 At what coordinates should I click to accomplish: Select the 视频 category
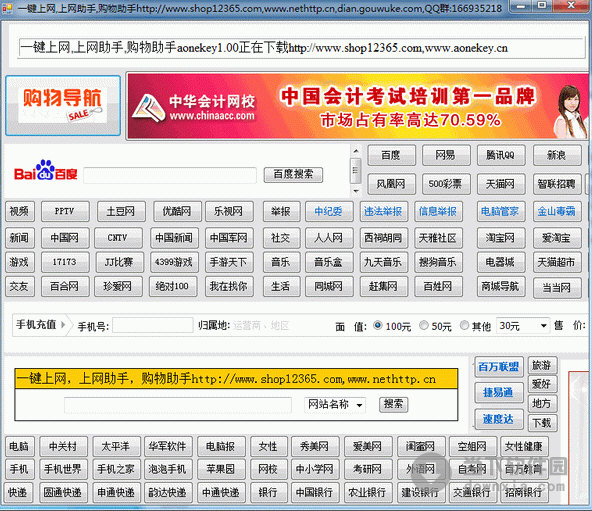(x=20, y=211)
